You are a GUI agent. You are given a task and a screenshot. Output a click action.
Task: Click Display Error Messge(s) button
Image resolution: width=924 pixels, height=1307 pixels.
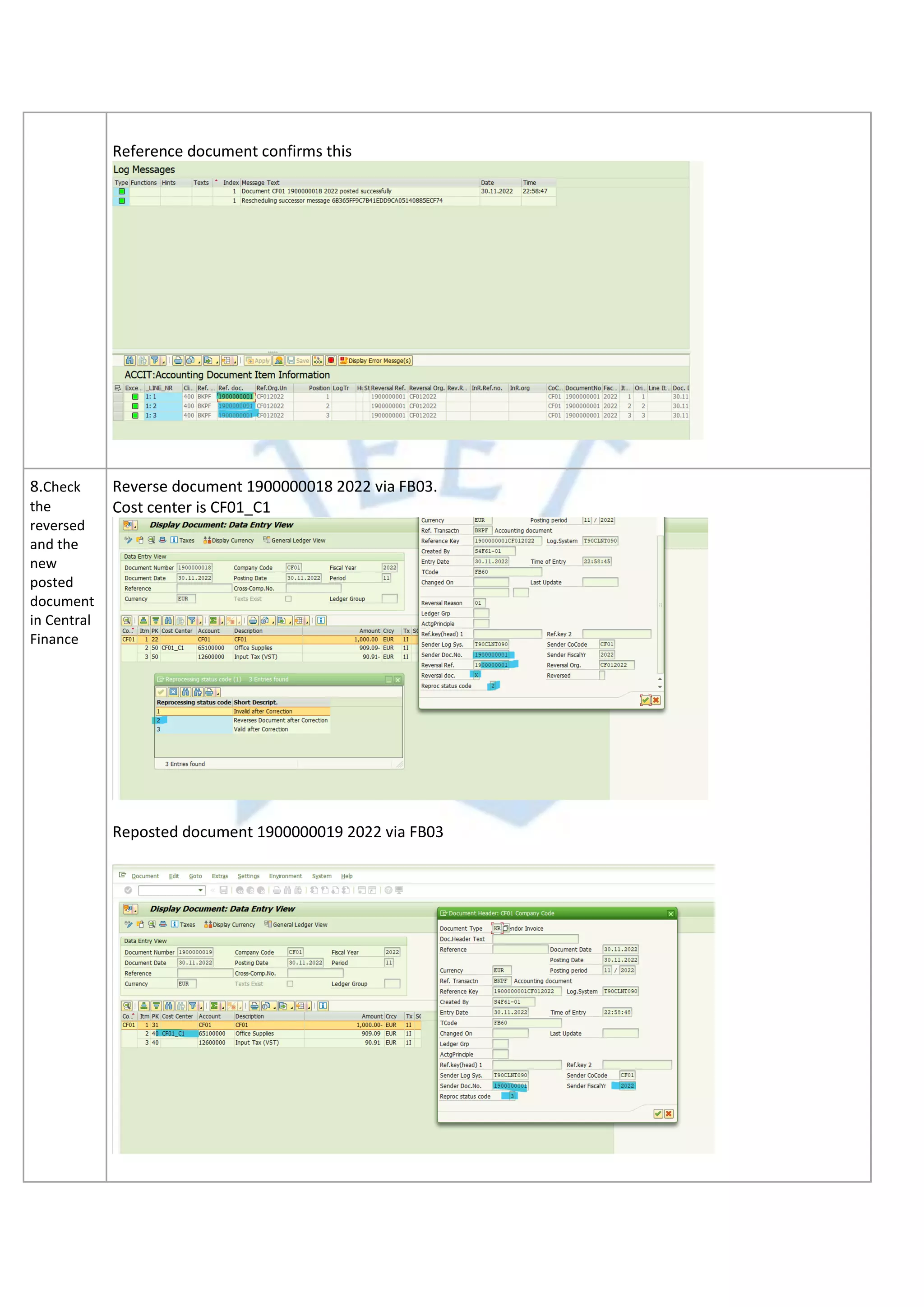pyautogui.click(x=375, y=360)
